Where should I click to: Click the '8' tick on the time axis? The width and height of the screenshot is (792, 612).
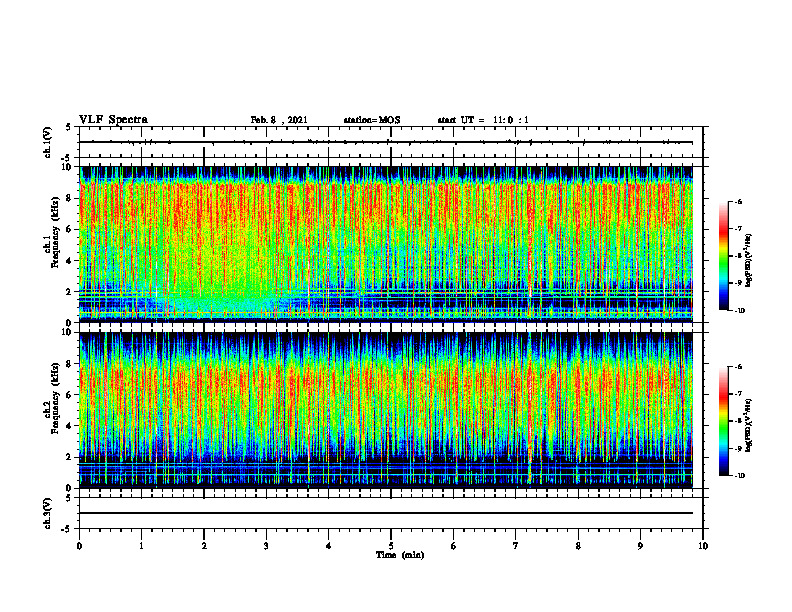[578, 546]
